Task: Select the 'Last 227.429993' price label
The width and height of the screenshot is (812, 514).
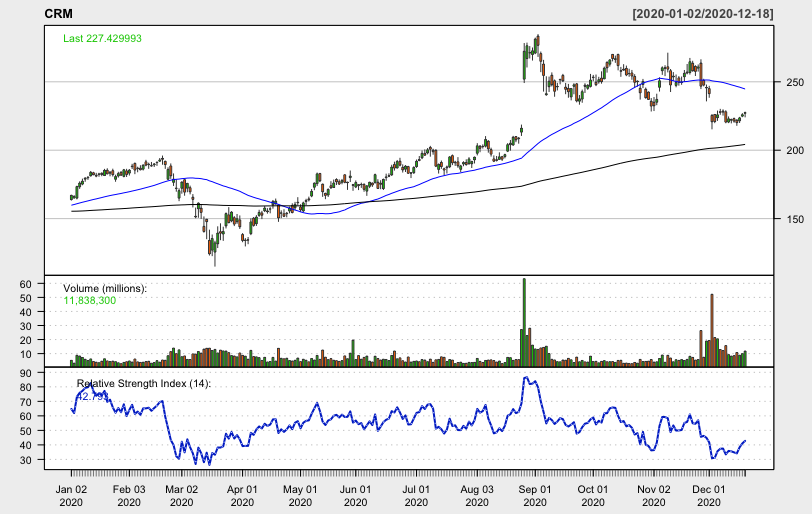Action: tap(102, 38)
